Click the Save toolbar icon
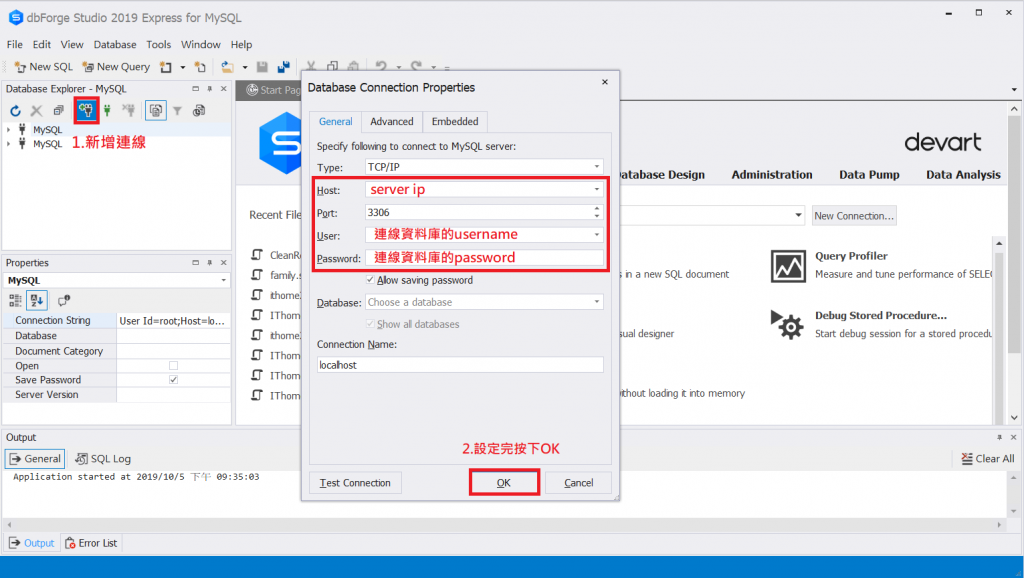Screen dimensions: 1024x578 pyautogui.click(x=263, y=67)
